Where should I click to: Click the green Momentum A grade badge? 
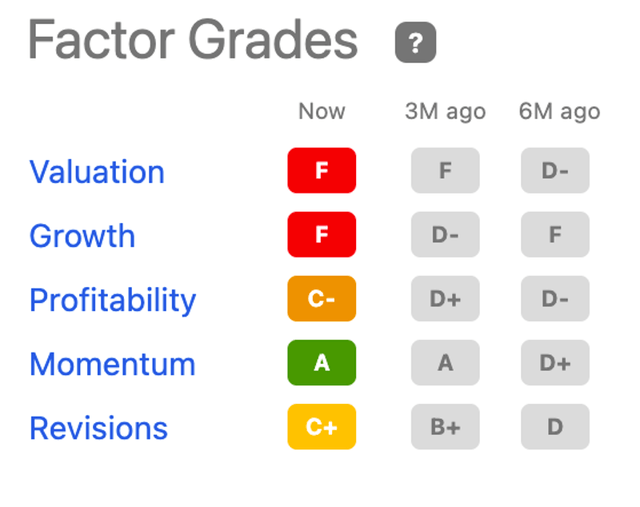click(x=322, y=362)
